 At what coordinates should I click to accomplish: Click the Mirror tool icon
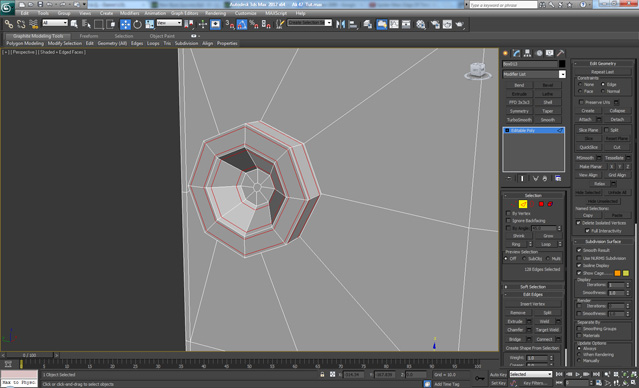340,24
